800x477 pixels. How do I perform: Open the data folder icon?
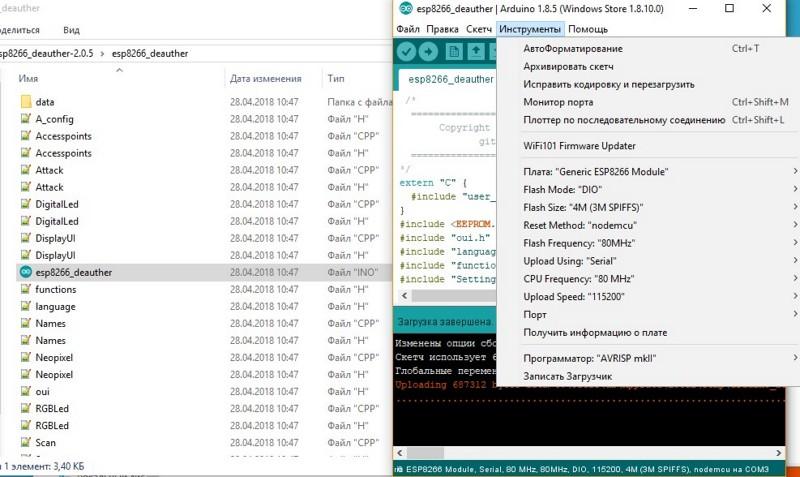(25, 102)
